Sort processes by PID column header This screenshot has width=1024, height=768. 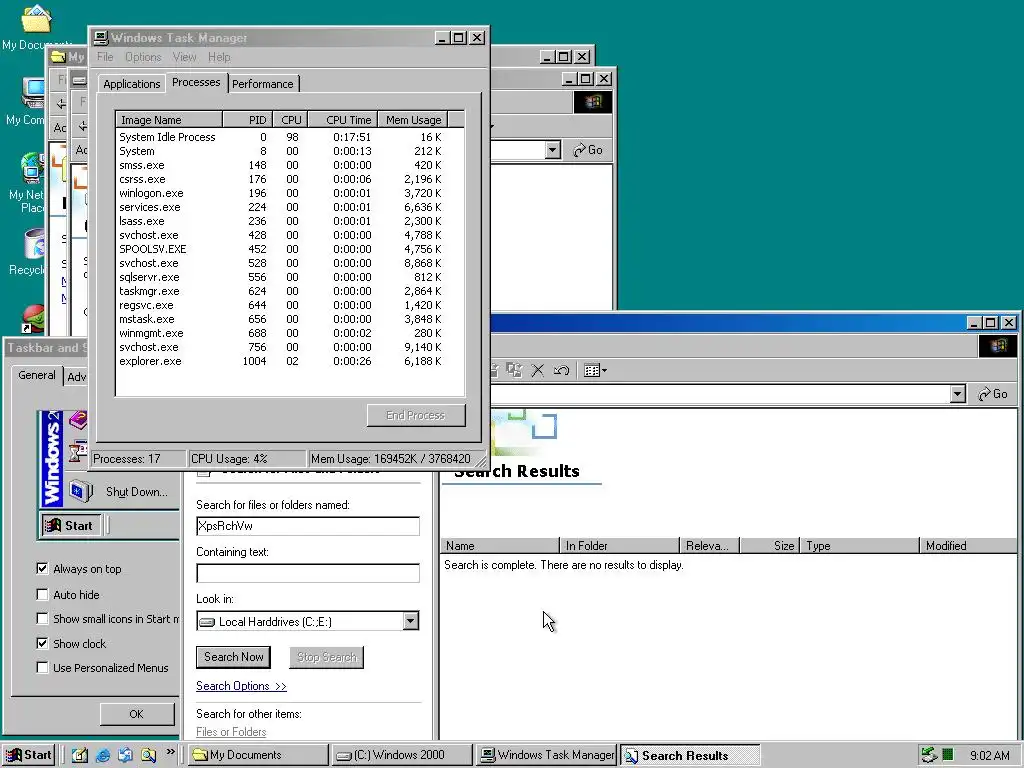(247, 120)
